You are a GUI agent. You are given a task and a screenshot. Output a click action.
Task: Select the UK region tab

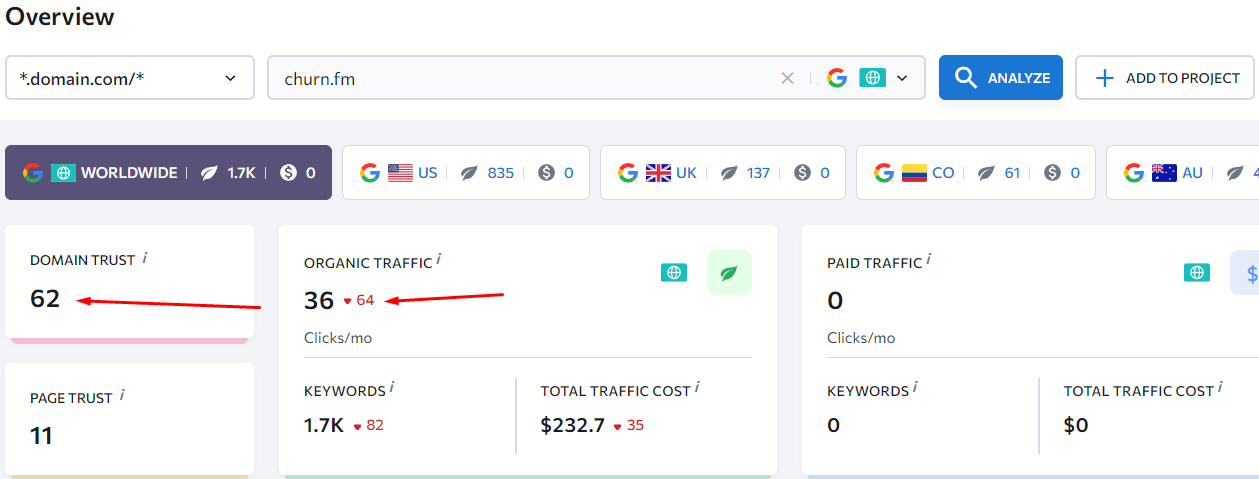coord(723,173)
